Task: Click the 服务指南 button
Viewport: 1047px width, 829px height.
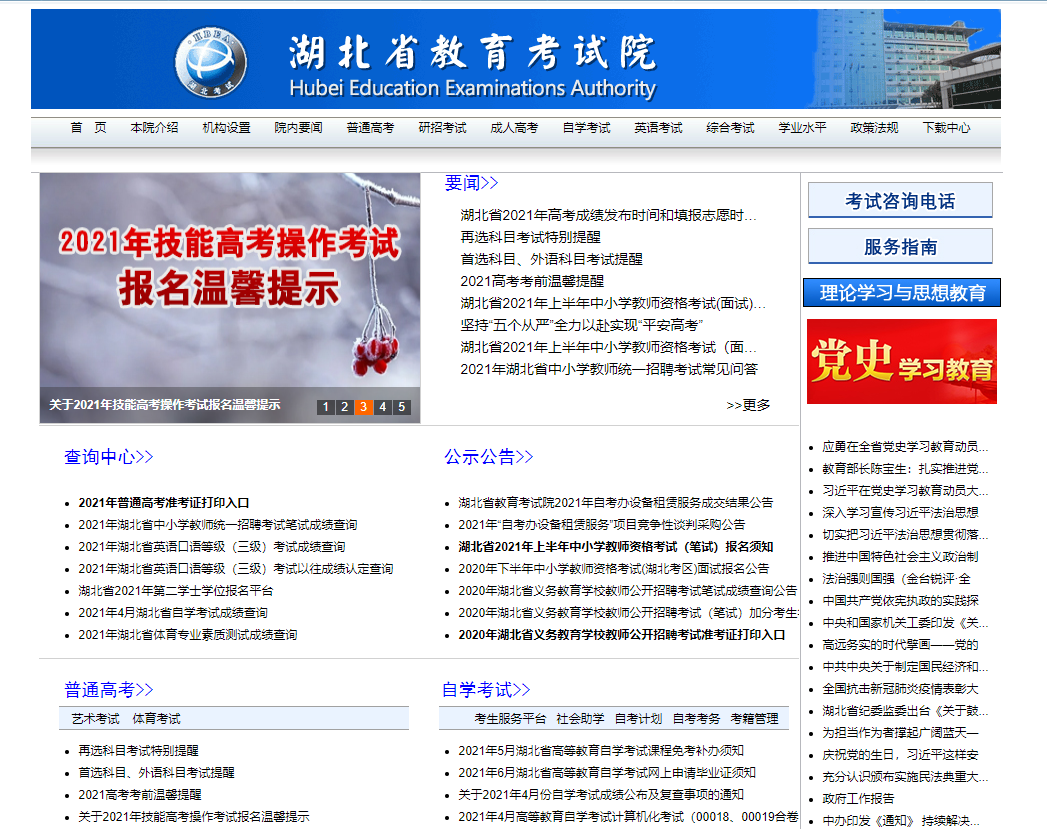Action: [x=900, y=247]
